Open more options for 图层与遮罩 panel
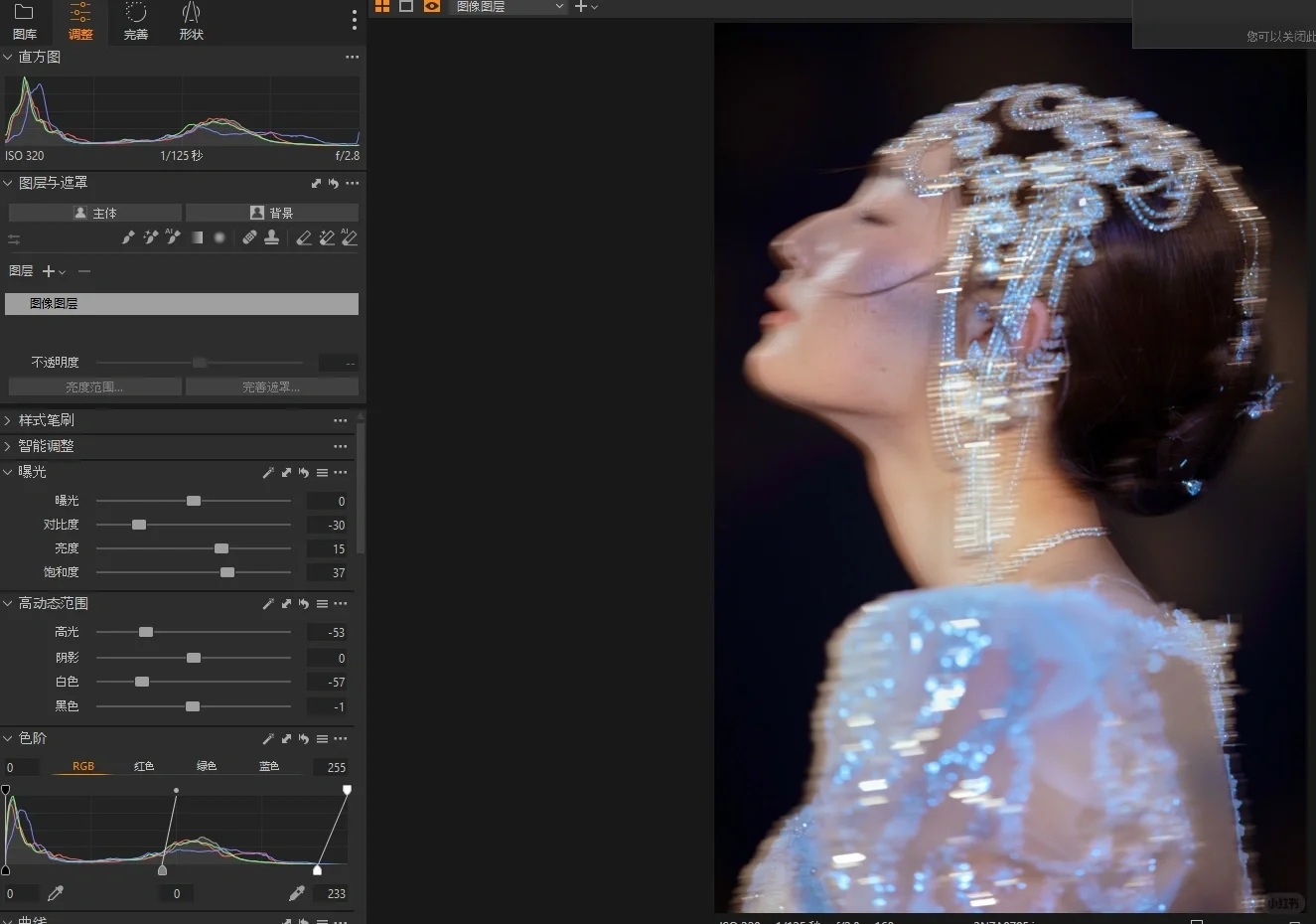Image resolution: width=1316 pixels, height=924 pixels. [352, 183]
